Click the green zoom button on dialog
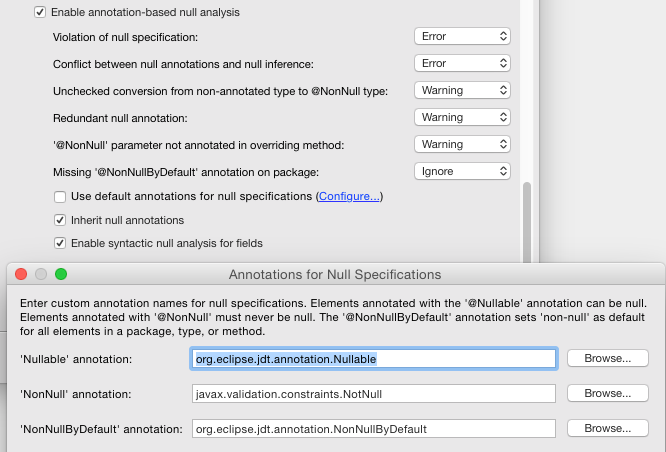The image size is (666, 452). pos(60,274)
